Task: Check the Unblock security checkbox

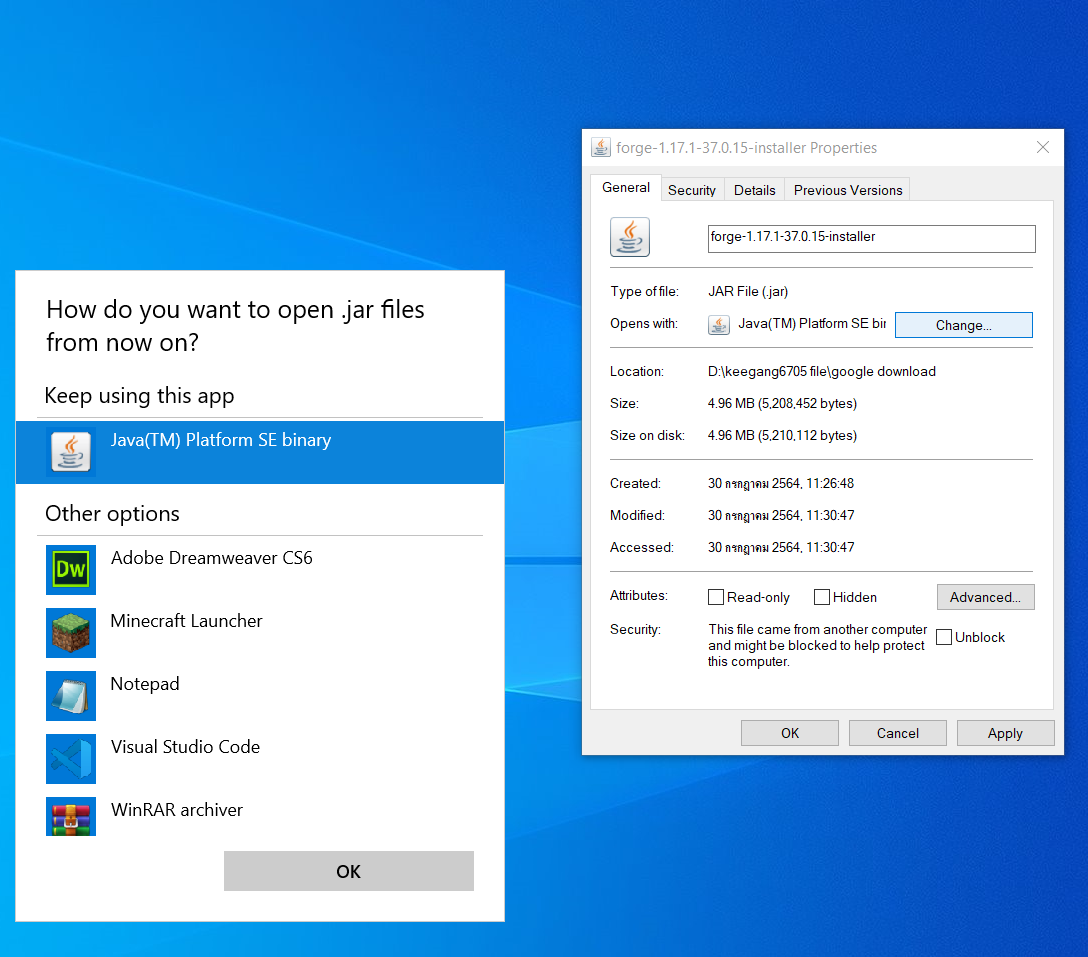Action: point(944,637)
